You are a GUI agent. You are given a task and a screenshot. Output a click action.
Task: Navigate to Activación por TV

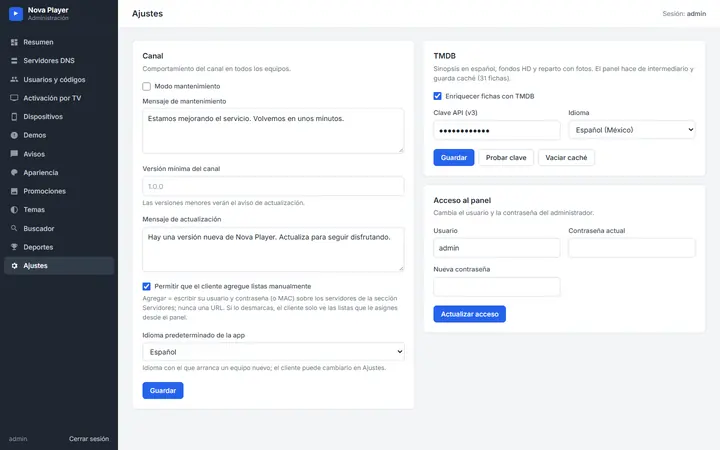[59, 98]
